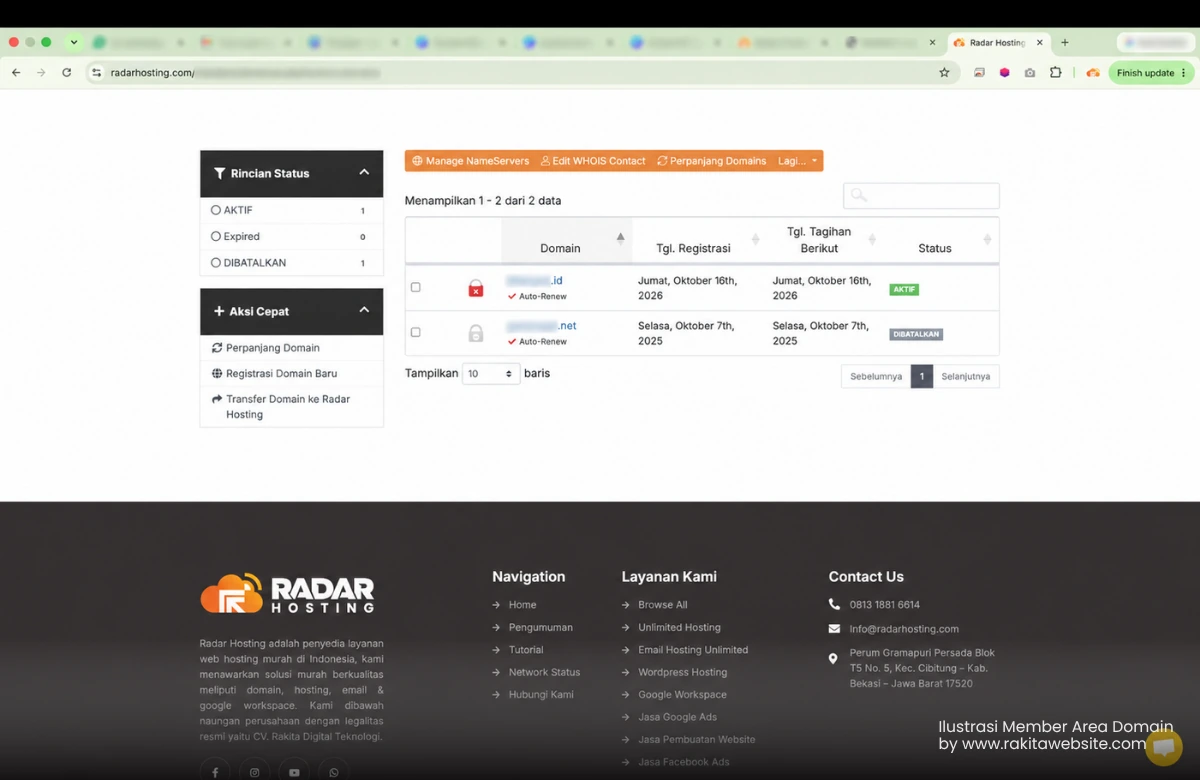Sort table by Tgl. Registrasi column
Image resolution: width=1200 pixels, height=780 pixels.
pyautogui.click(x=700, y=241)
